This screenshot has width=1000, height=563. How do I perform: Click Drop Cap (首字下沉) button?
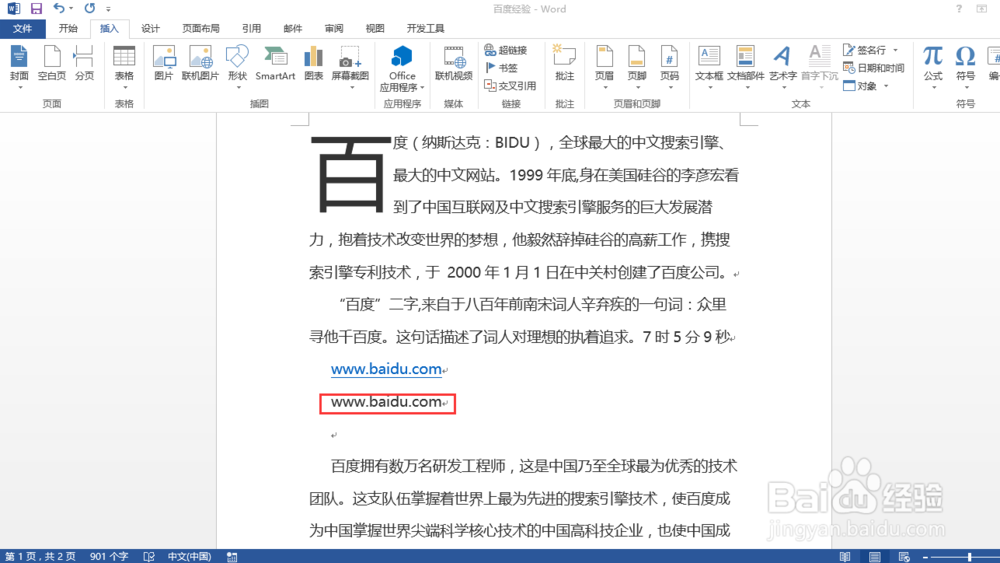pos(819,68)
